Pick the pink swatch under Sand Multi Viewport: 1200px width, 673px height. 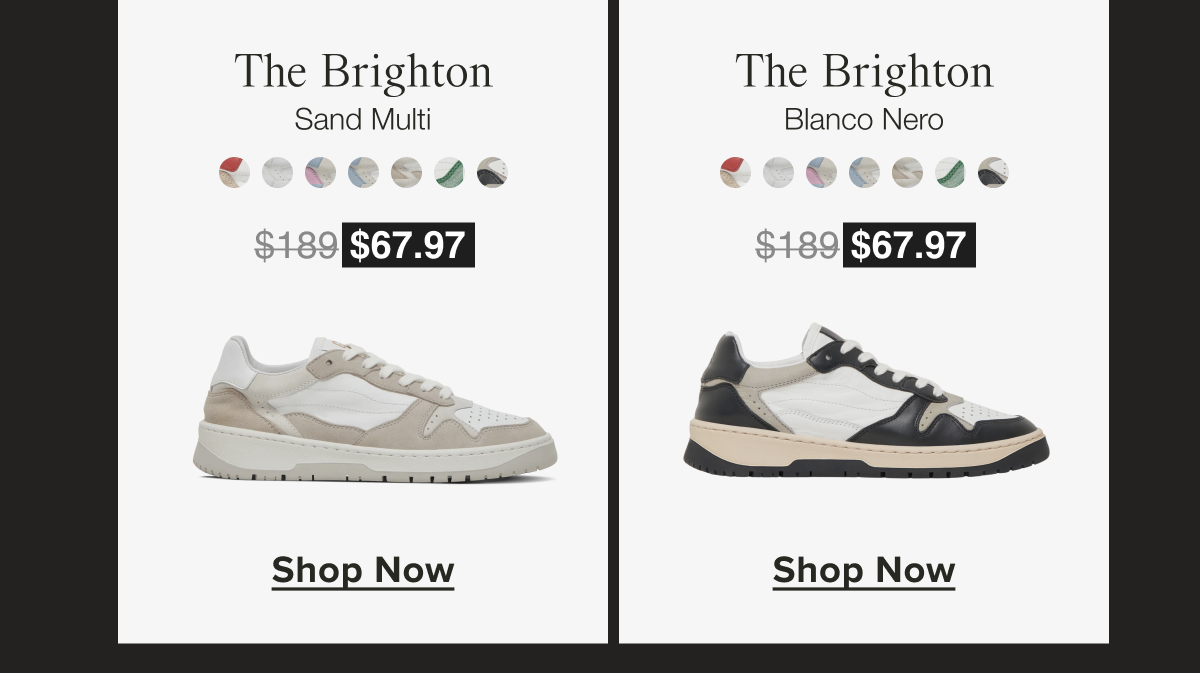(x=320, y=172)
